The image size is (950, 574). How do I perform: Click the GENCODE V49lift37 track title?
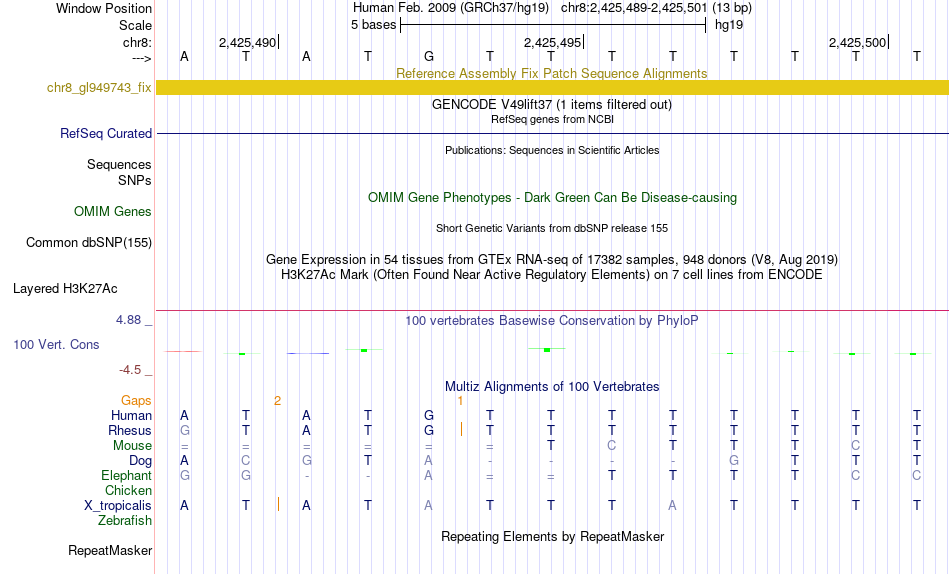(x=552, y=104)
